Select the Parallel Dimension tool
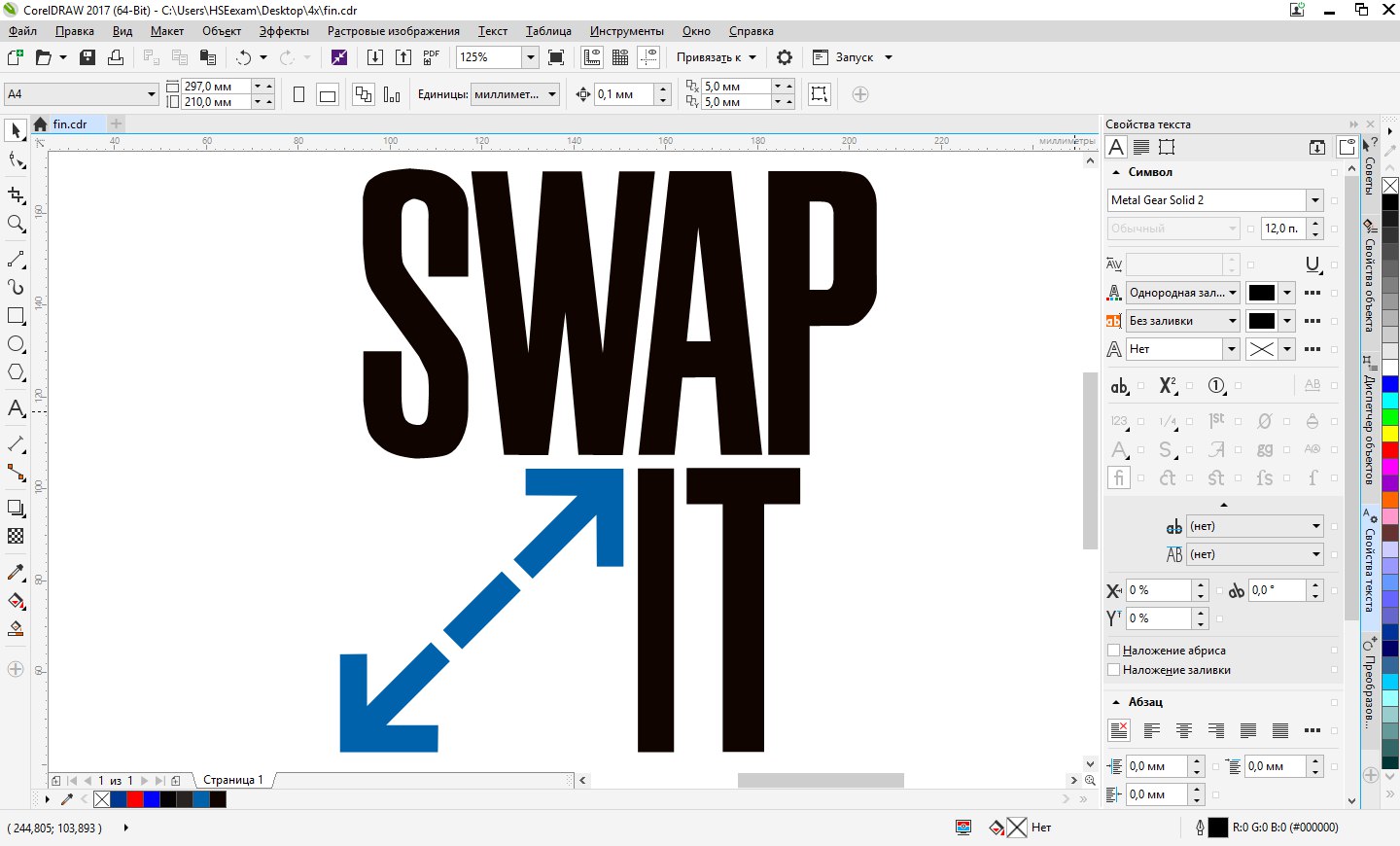This screenshot has height=846, width=1400. tap(16, 444)
